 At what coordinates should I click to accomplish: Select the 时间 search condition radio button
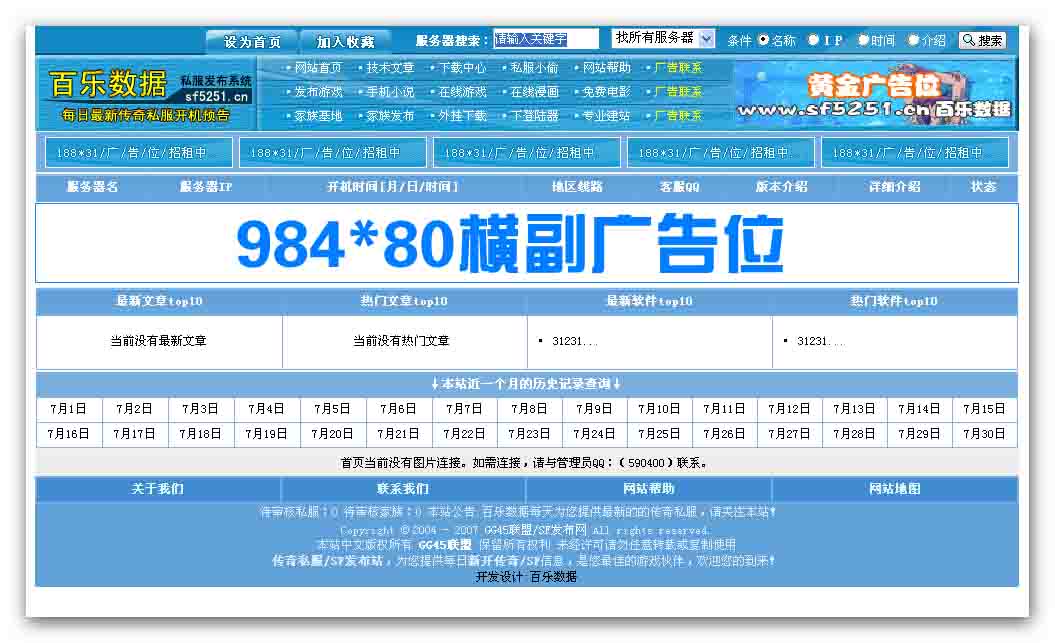[865, 40]
